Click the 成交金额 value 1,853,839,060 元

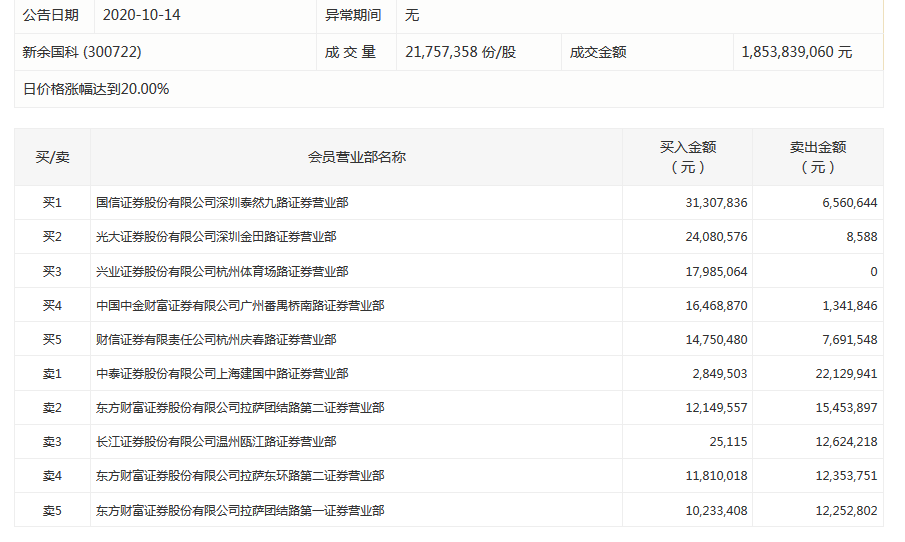[x=796, y=52]
